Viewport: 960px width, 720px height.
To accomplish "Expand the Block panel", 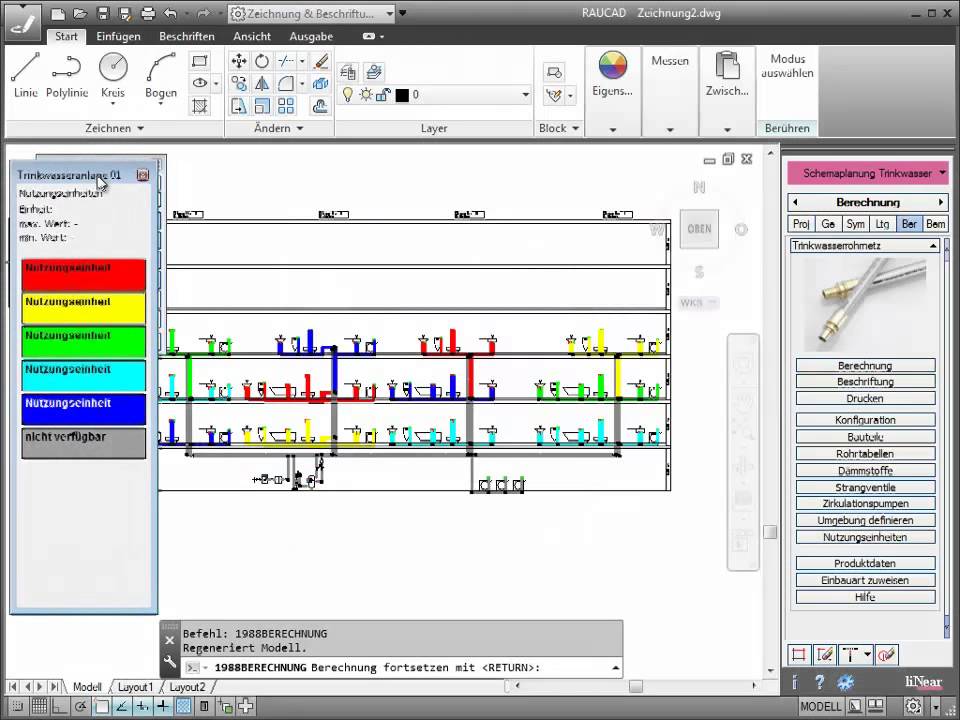I will point(558,128).
